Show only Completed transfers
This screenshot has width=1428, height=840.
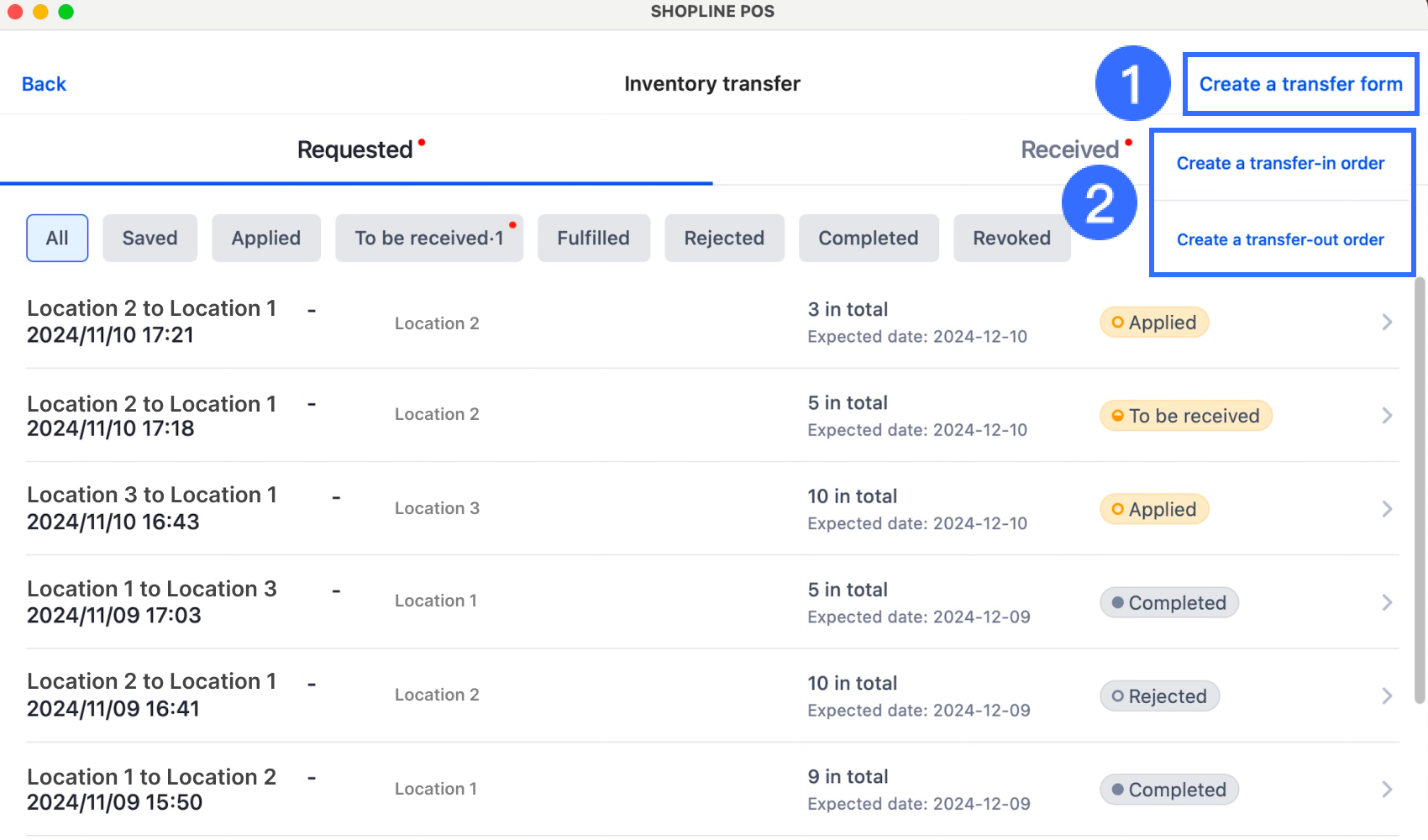point(868,239)
